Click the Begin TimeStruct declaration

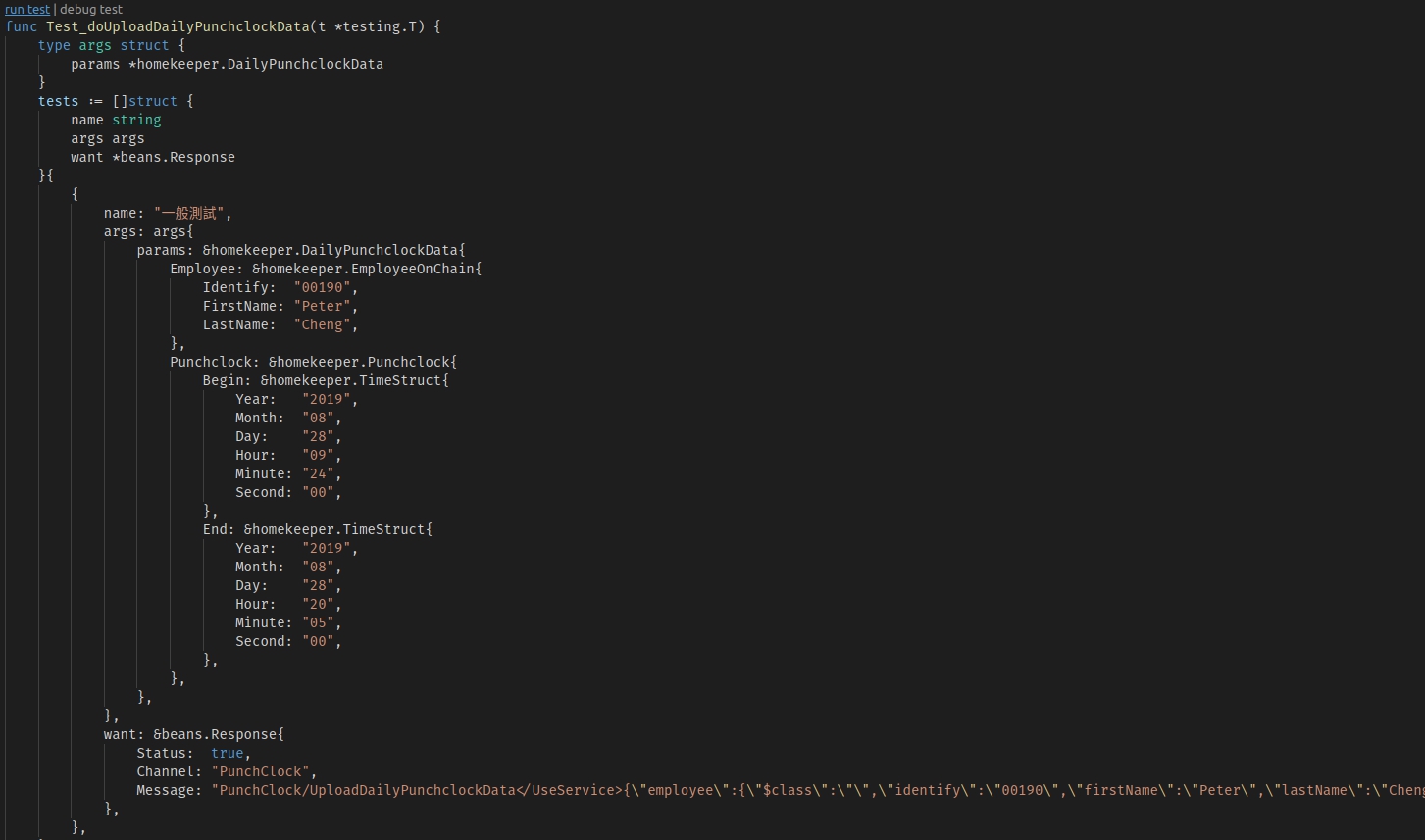326,380
